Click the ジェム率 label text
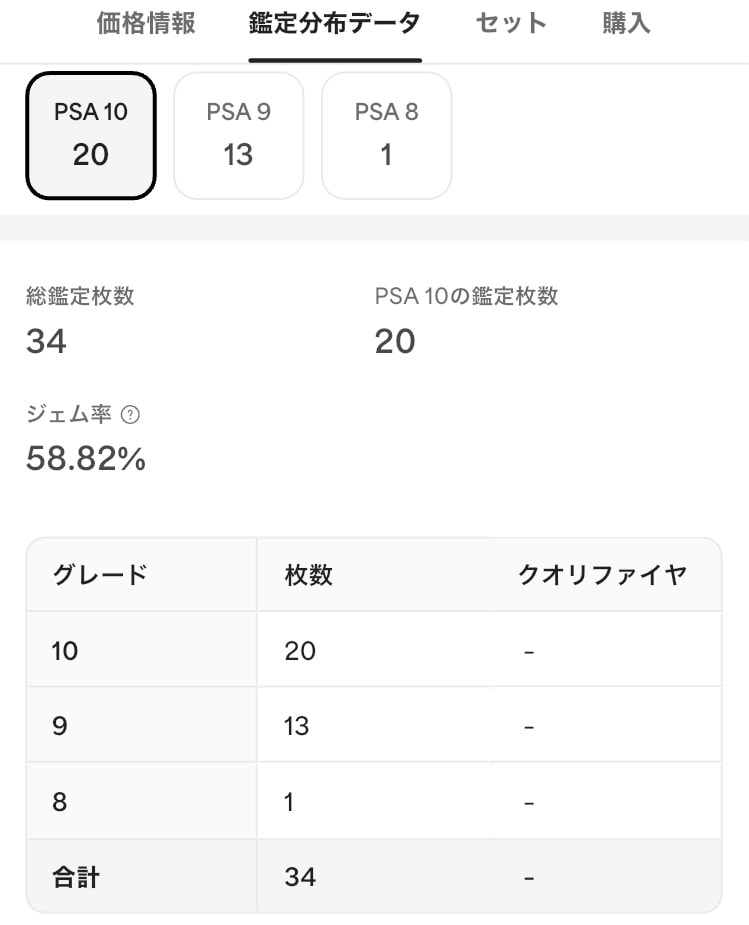This screenshot has height=925, width=749. tap(68, 414)
